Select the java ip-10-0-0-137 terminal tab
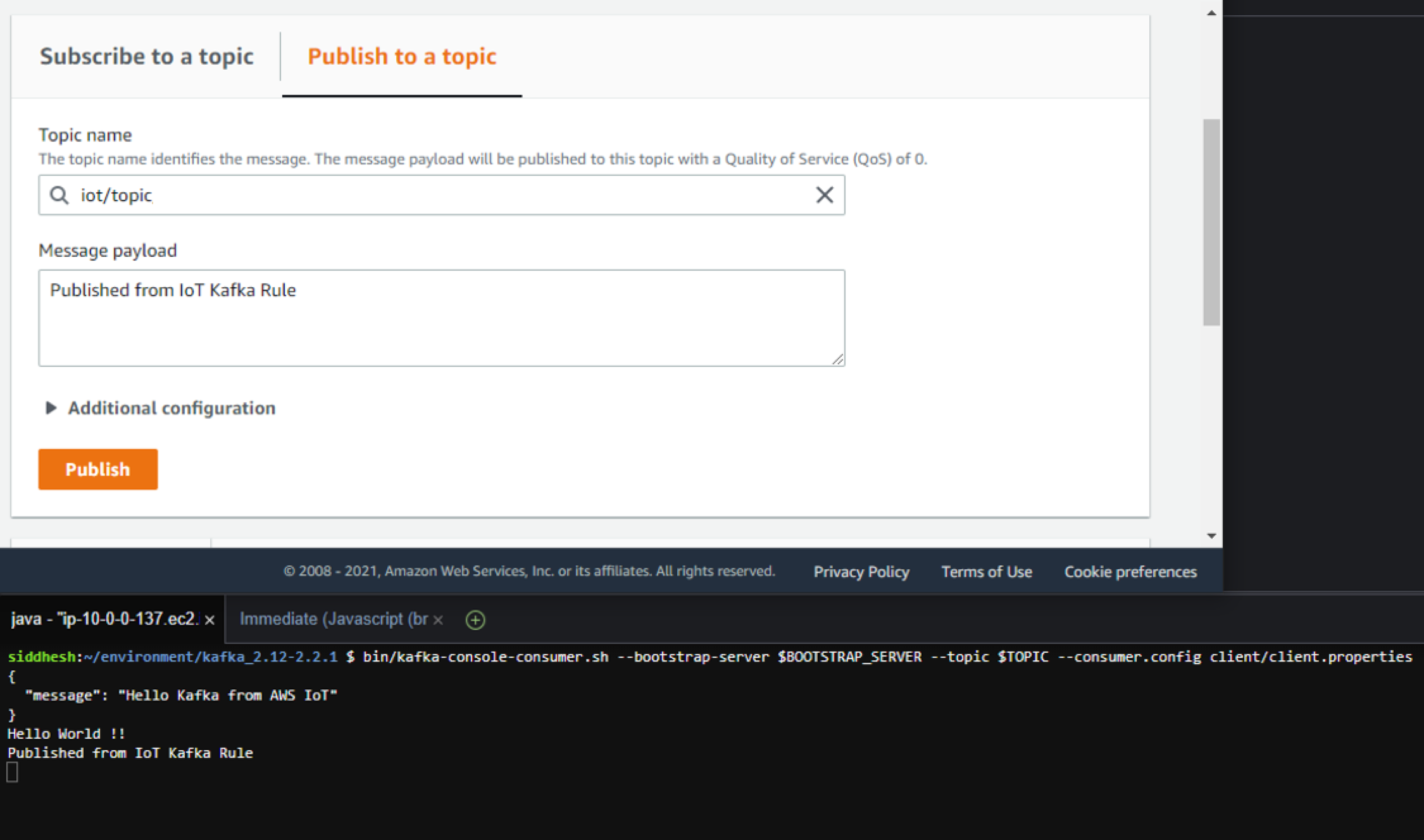Viewport: 1424px width, 840px height. click(105, 619)
